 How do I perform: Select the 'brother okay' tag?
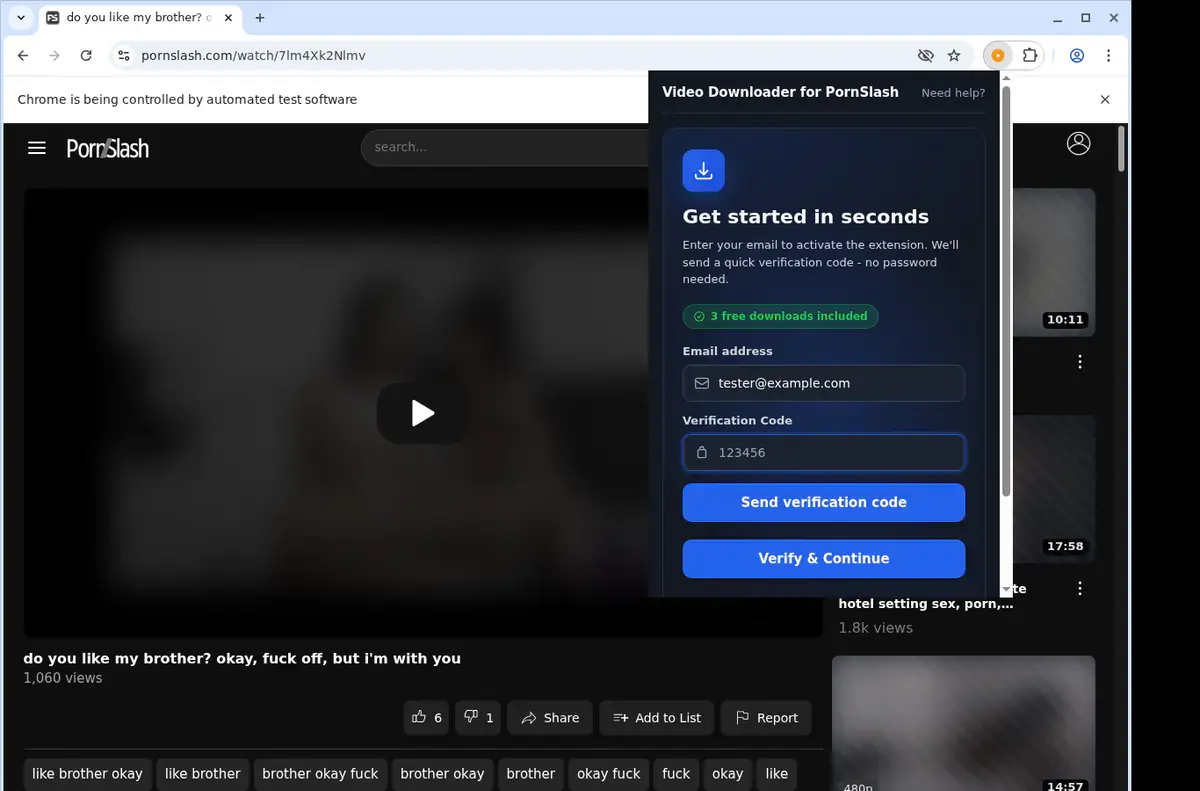coord(442,774)
